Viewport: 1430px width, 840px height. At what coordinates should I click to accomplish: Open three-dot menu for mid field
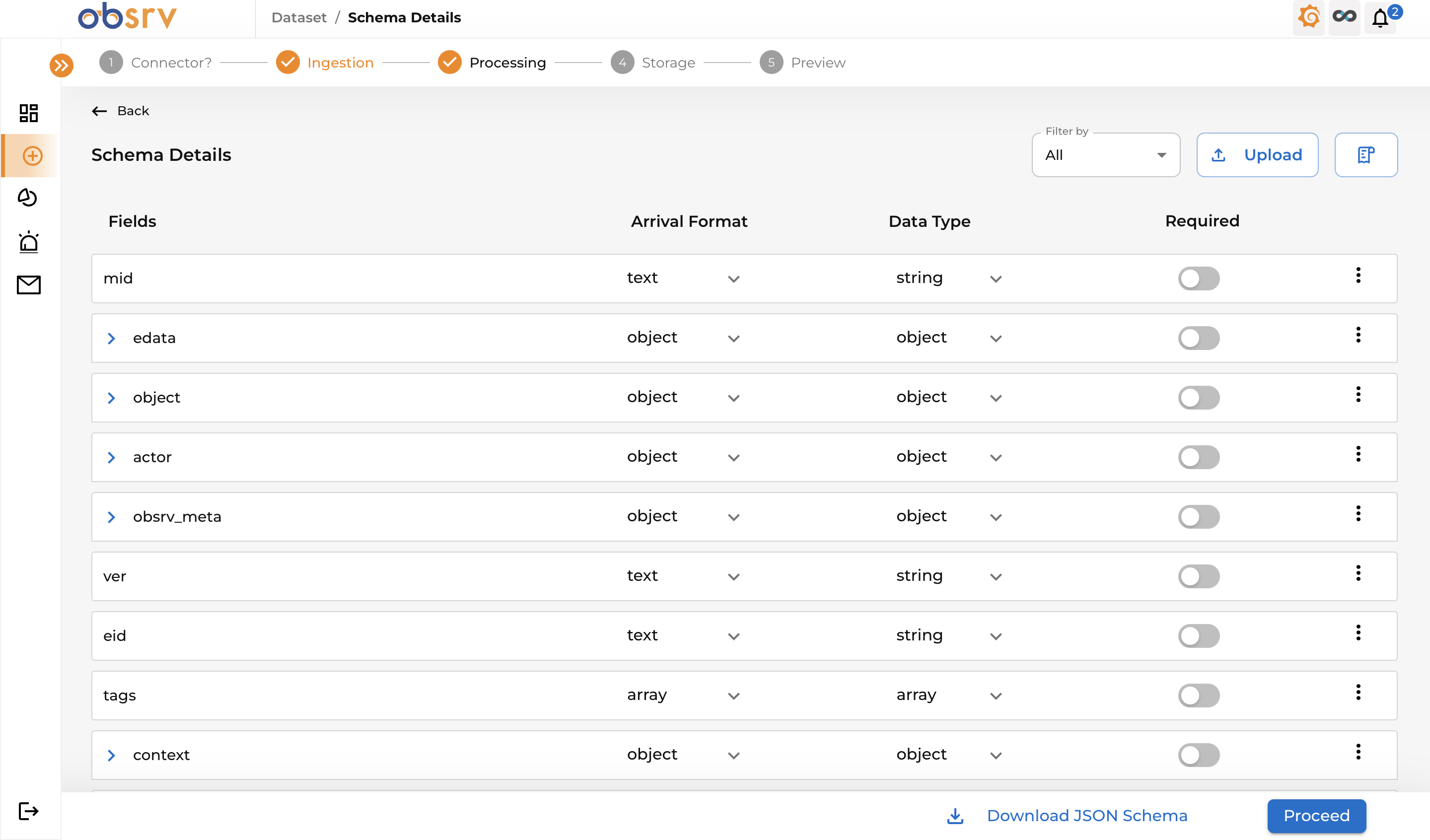(1358, 275)
